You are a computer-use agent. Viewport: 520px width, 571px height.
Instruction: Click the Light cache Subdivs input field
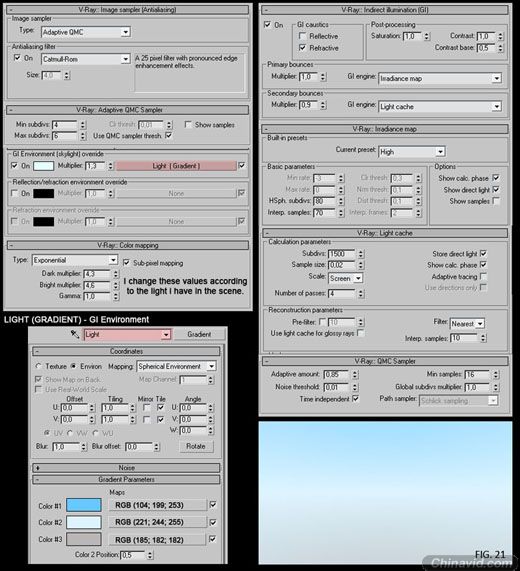pos(341,253)
